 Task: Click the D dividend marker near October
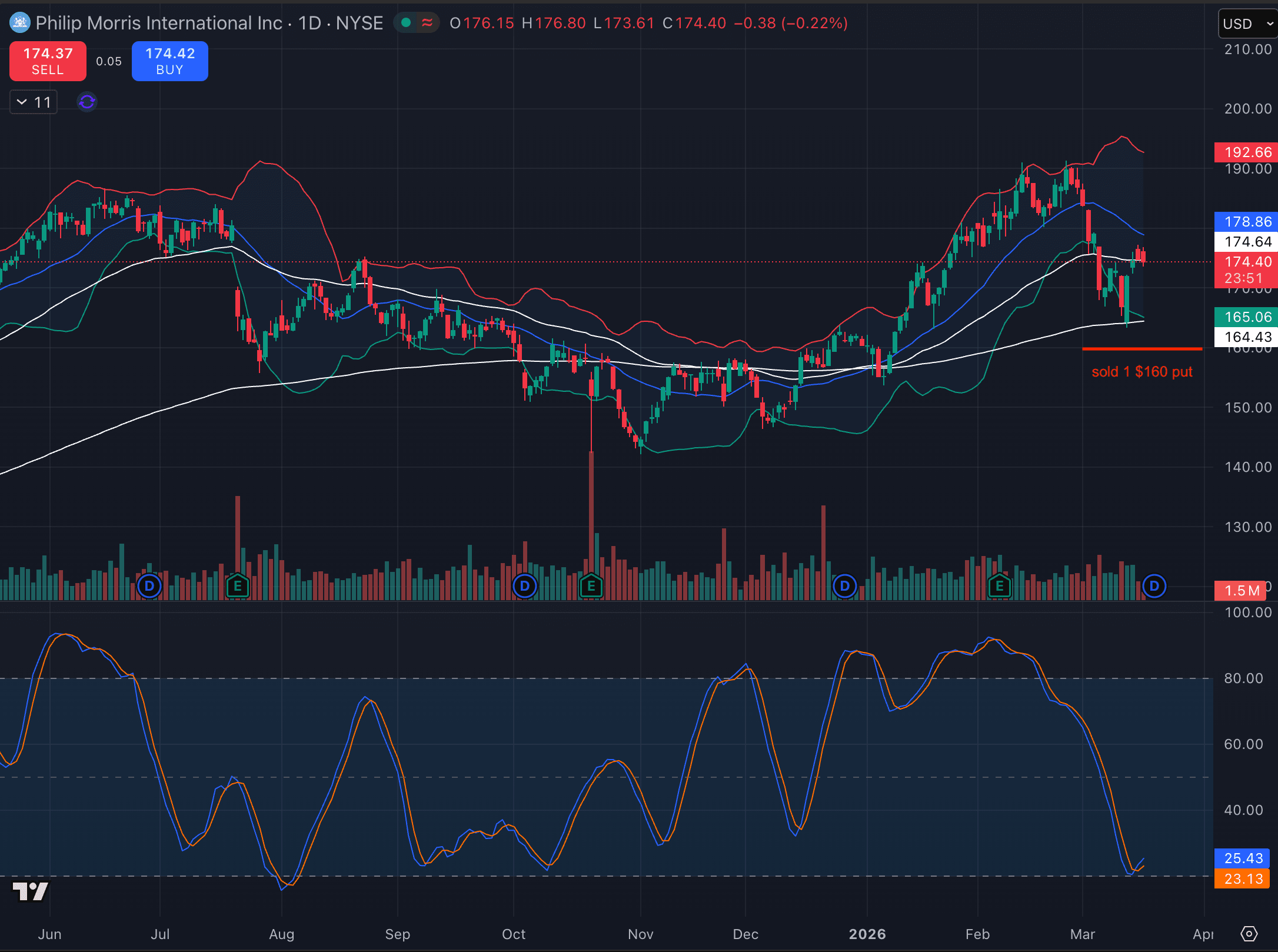(524, 585)
